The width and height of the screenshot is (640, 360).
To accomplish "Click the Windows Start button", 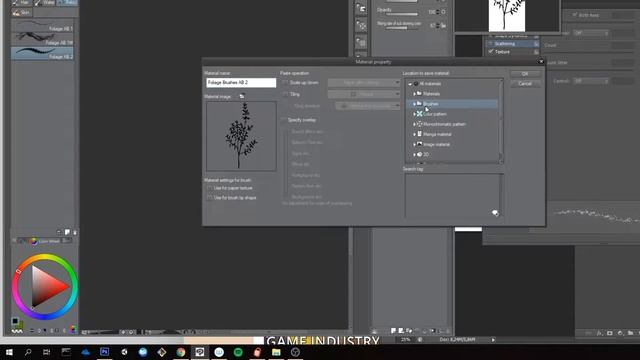I will (x=9, y=352).
